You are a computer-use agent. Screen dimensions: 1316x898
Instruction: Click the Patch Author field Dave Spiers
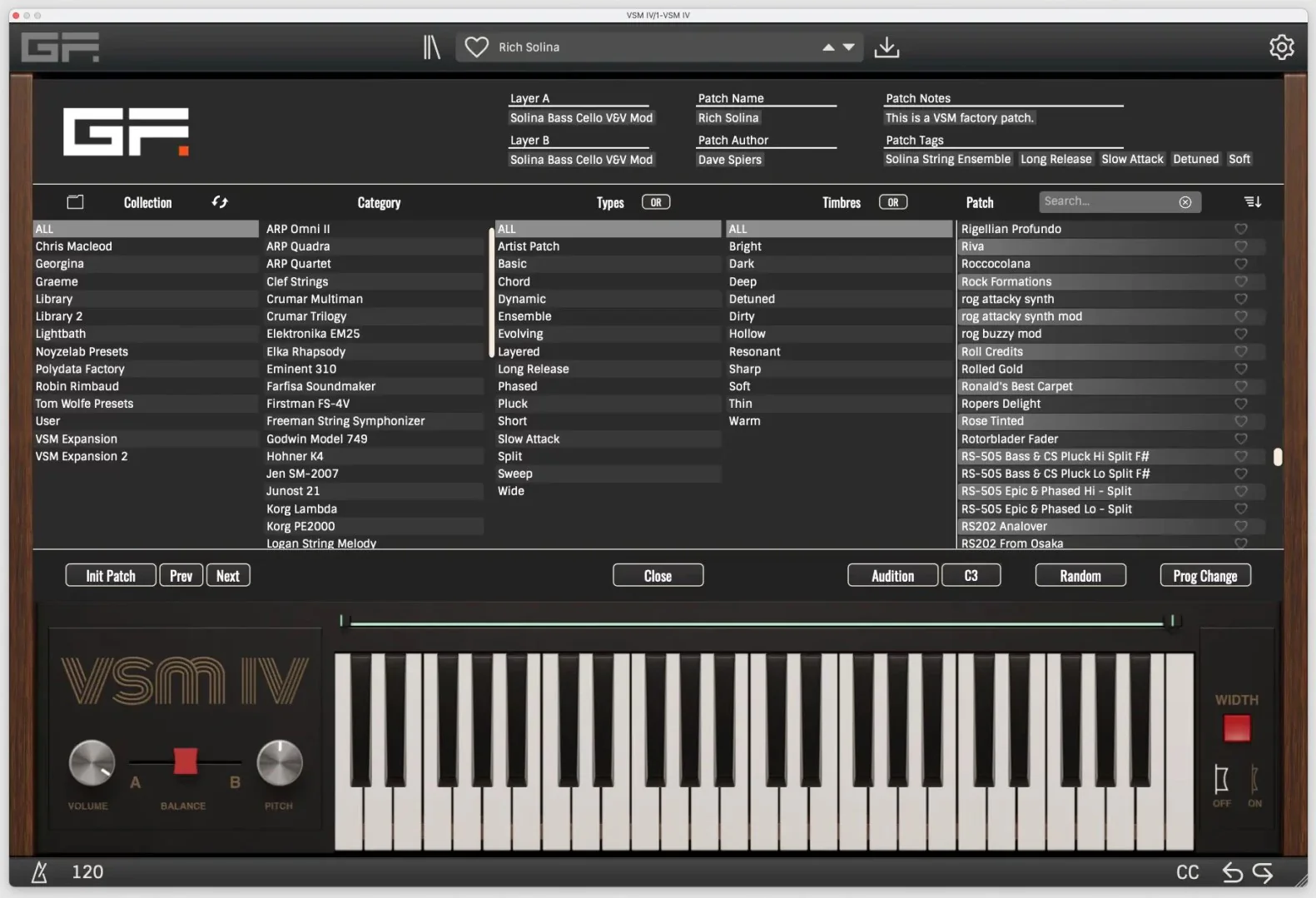point(730,159)
